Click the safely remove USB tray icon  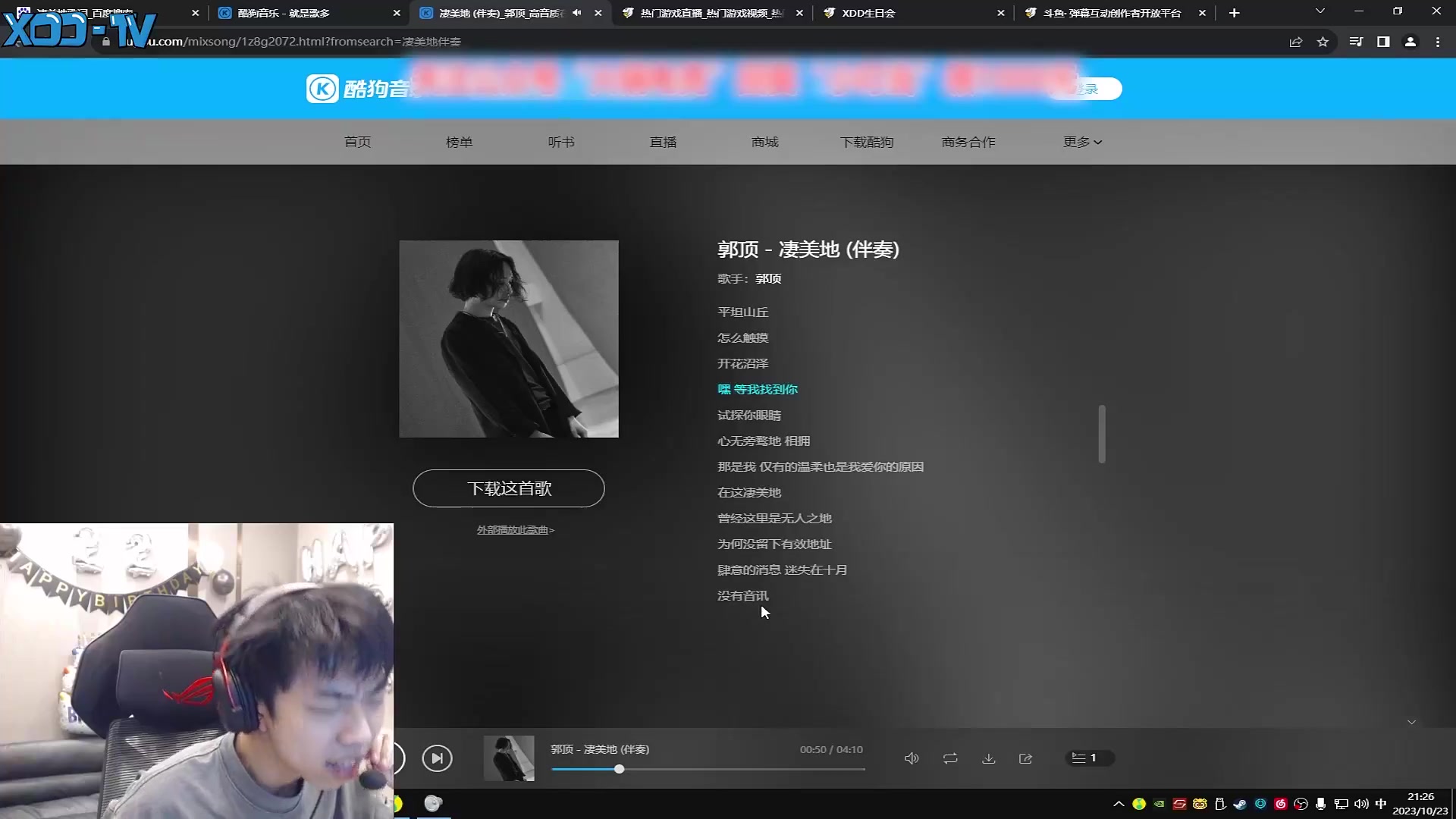click(1219, 804)
